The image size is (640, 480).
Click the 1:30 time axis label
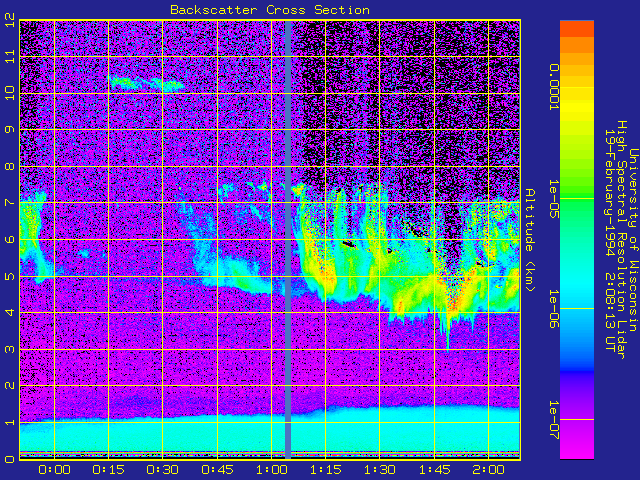(380, 470)
